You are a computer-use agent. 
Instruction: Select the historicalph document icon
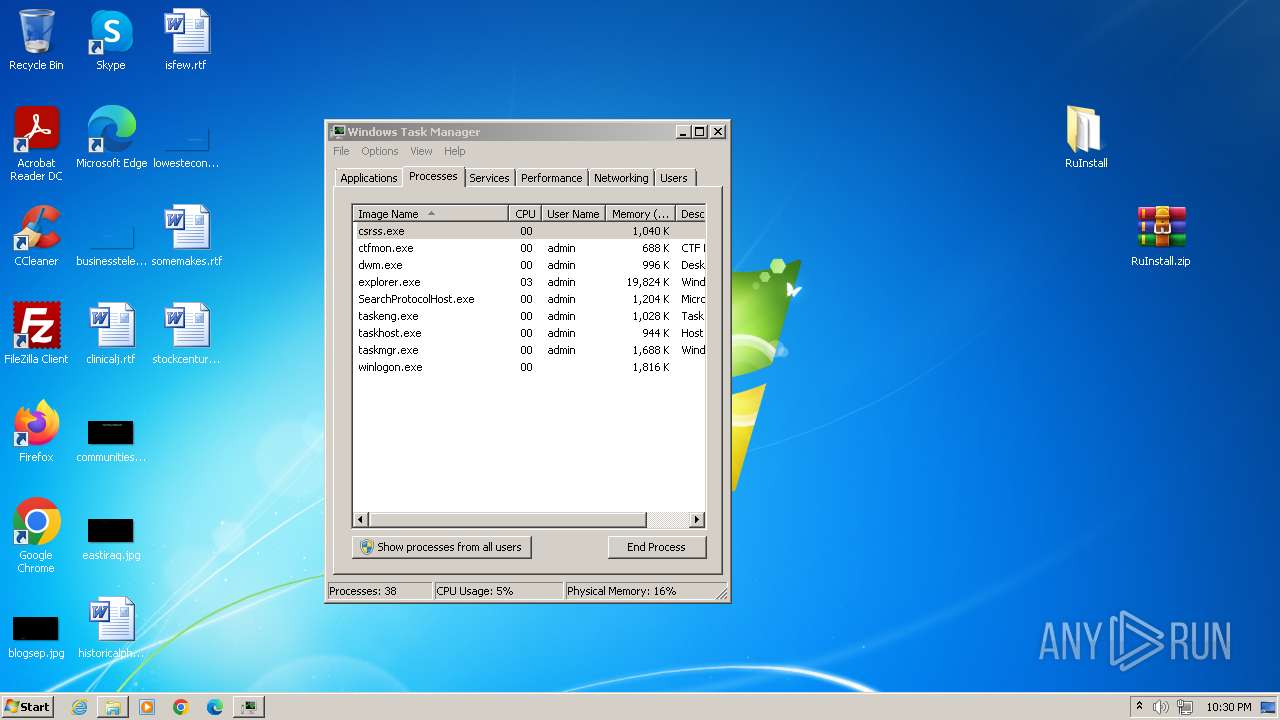(111, 628)
